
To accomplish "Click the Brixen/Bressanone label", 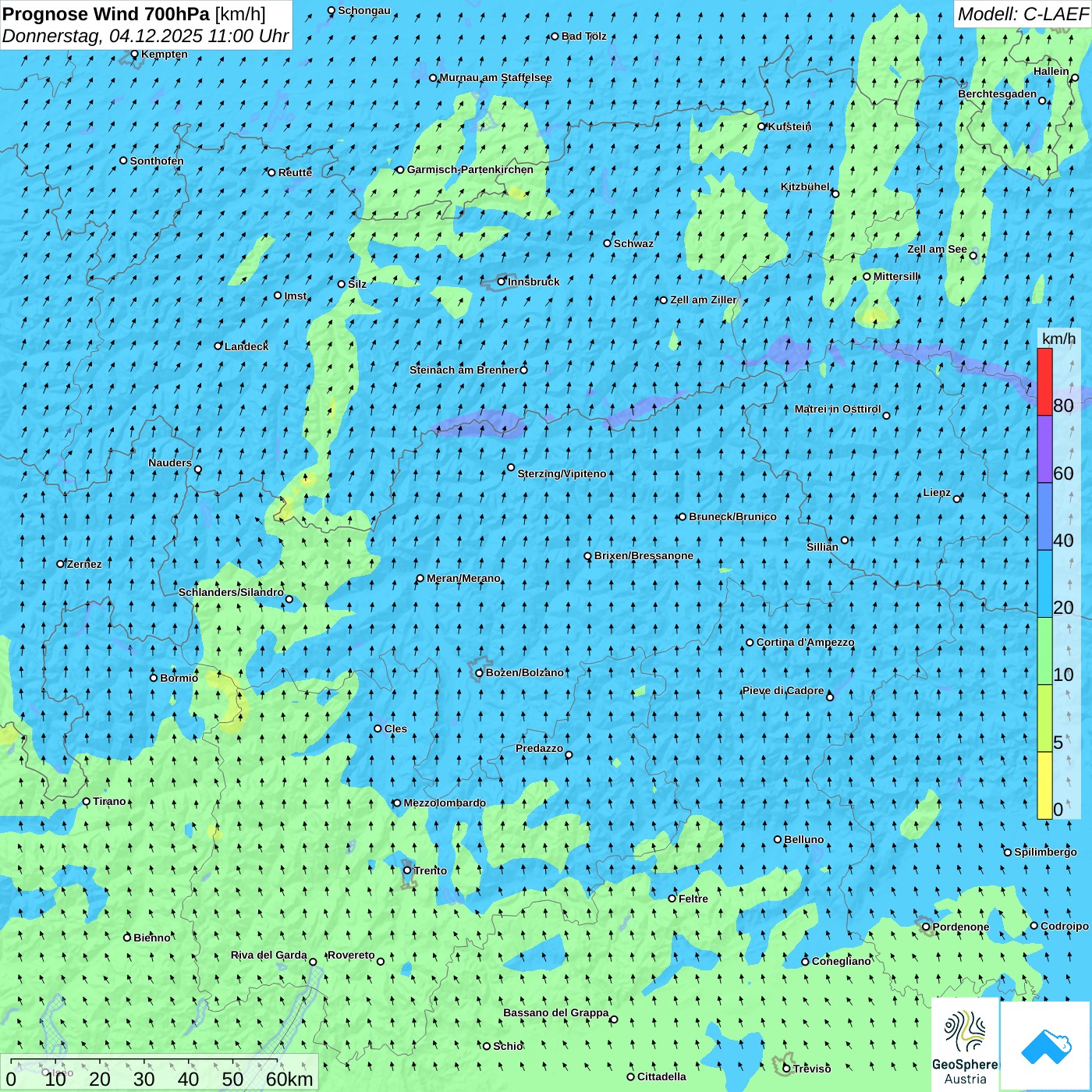I will pos(643,555).
